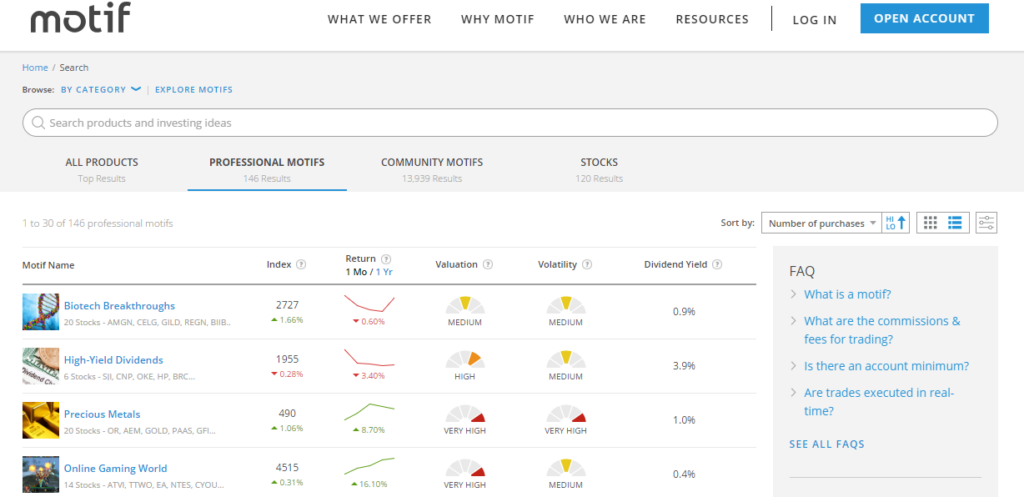Click 'Is there an account minimum?' link
The height and width of the screenshot is (497, 1024).
point(886,366)
